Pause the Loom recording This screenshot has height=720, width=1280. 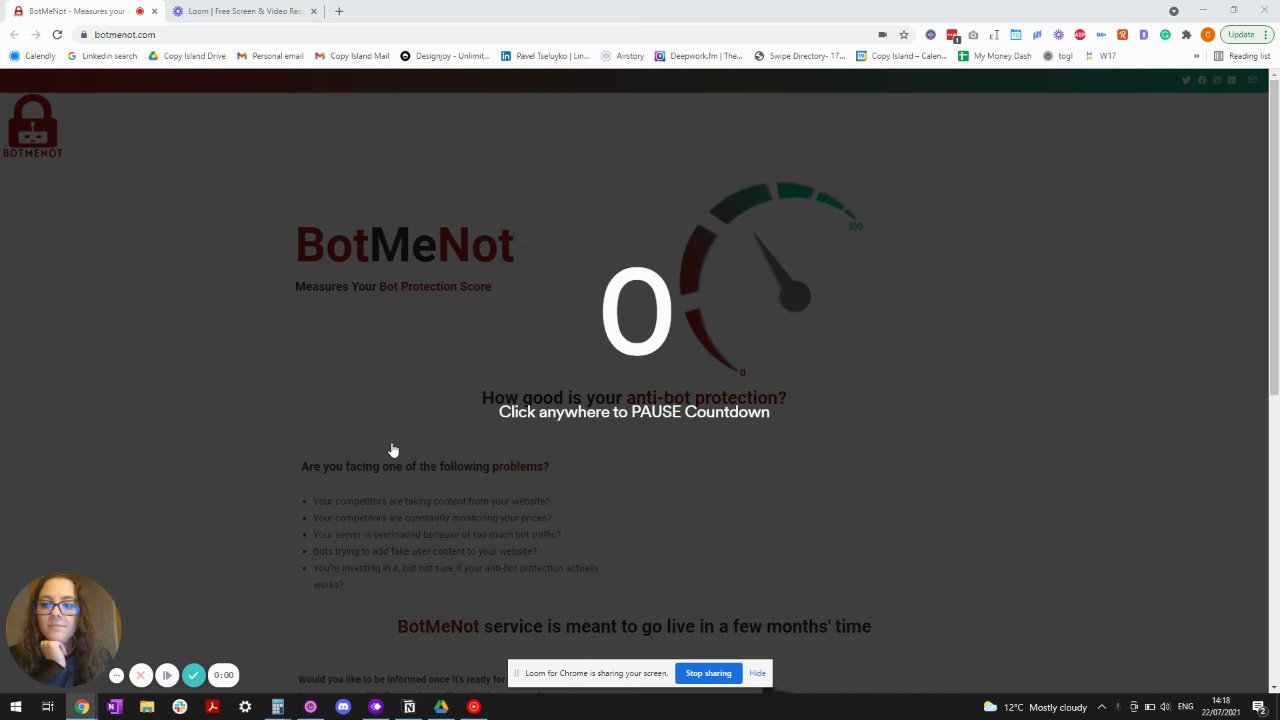167,675
